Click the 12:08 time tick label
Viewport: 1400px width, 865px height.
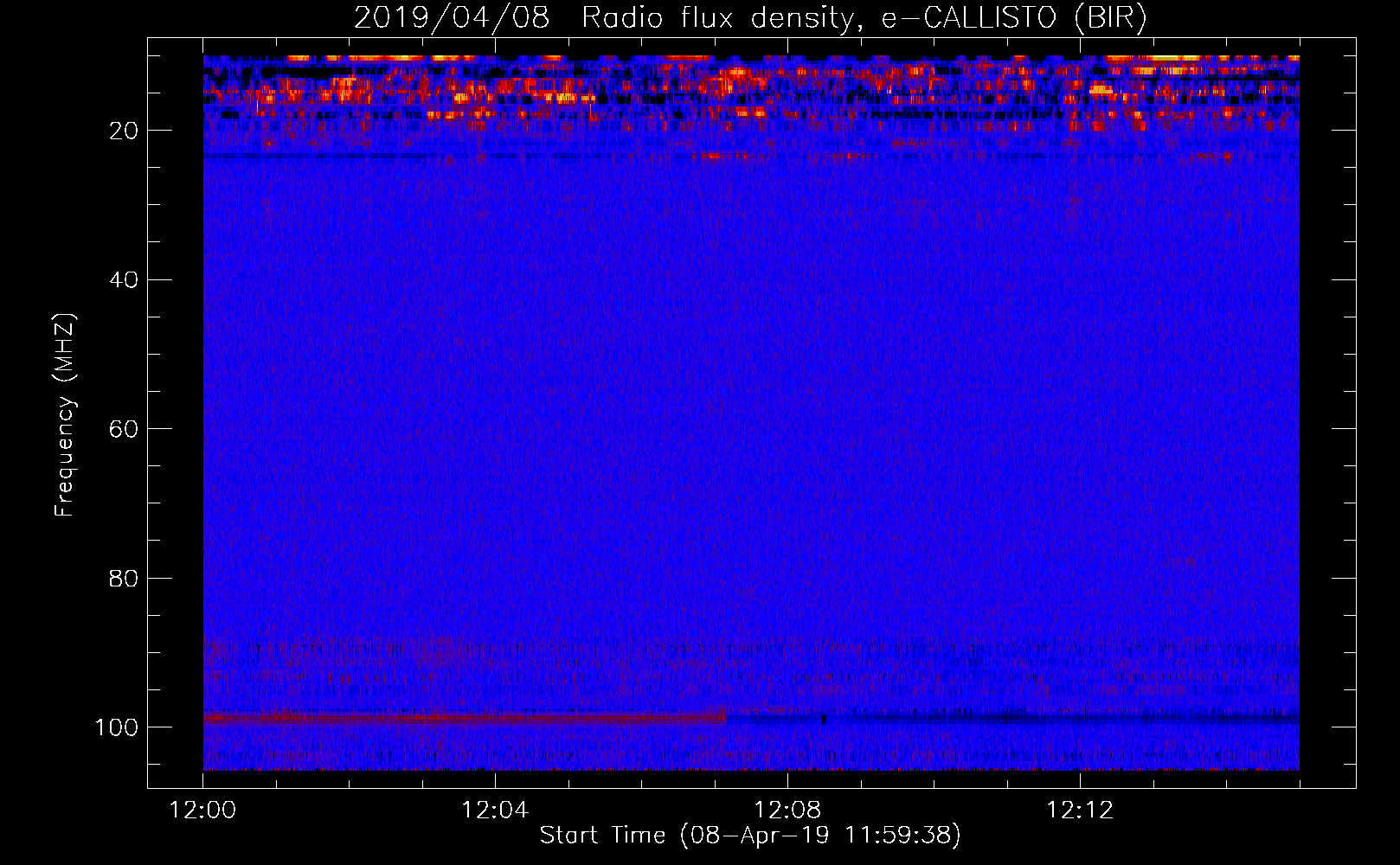[x=787, y=810]
